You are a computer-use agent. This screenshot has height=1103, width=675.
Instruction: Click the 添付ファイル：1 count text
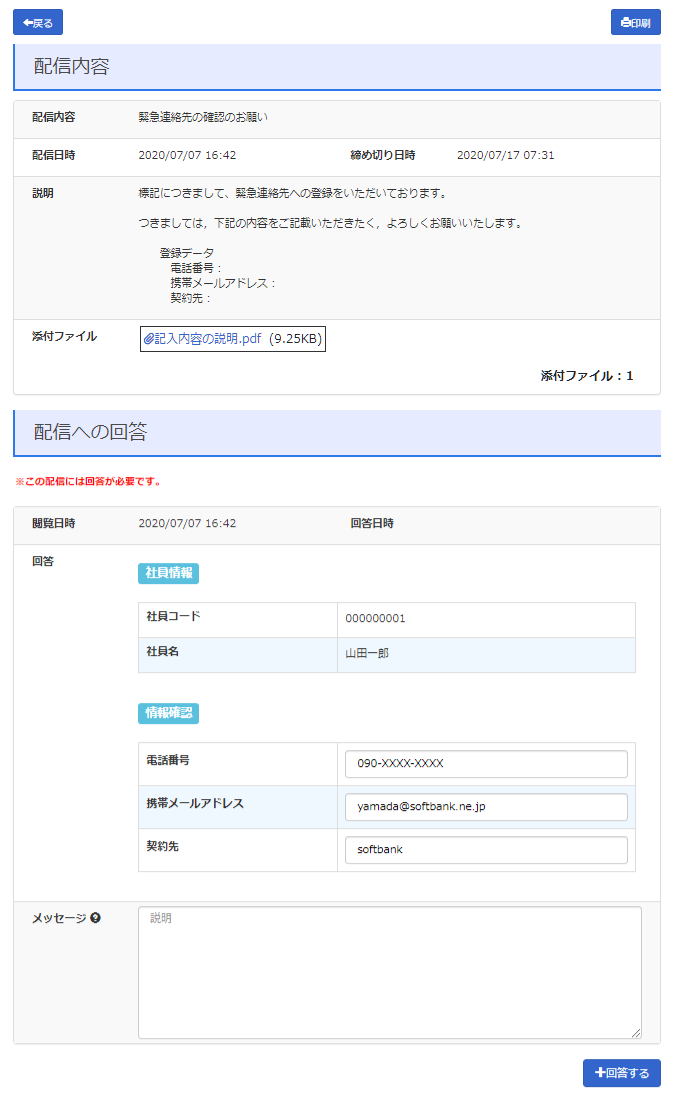pos(587,376)
